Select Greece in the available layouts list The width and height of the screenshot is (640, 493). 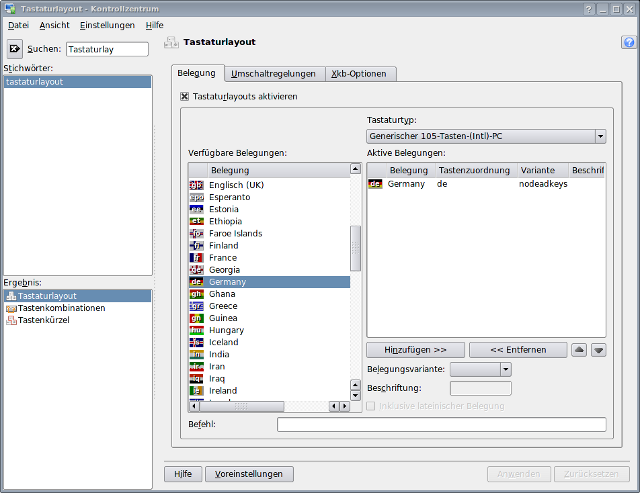click(x=223, y=306)
